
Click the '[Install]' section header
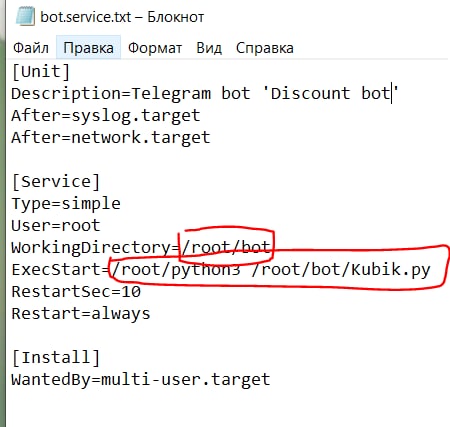(x=56, y=358)
